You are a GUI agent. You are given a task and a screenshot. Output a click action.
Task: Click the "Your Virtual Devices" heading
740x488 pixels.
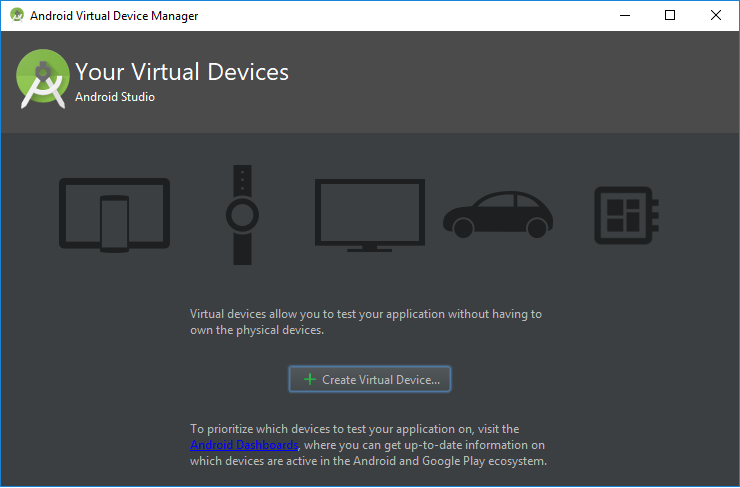(182, 72)
